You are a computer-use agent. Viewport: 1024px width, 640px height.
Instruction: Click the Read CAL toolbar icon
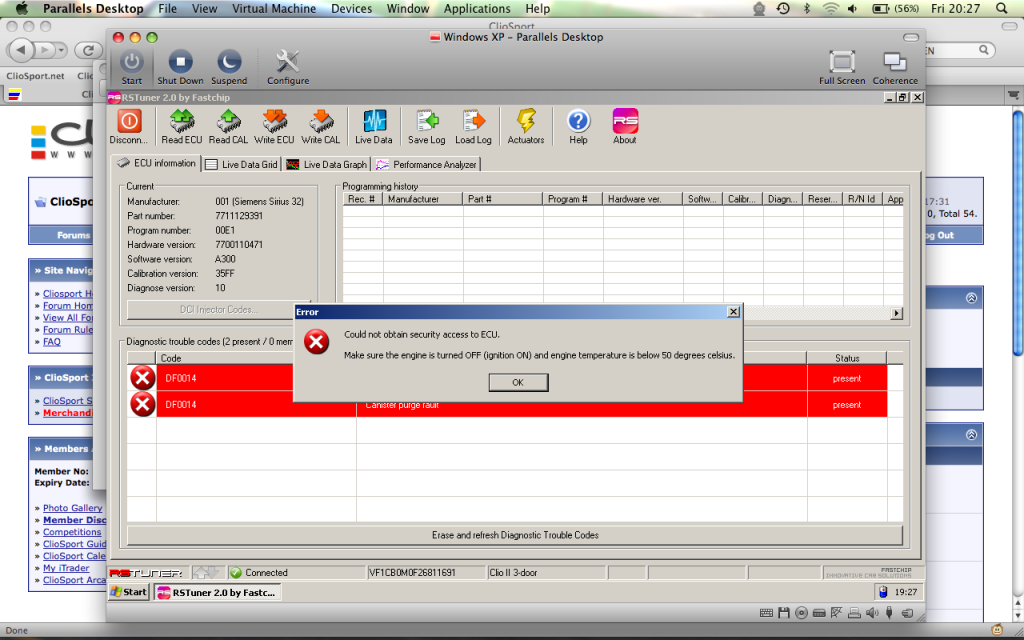click(228, 122)
